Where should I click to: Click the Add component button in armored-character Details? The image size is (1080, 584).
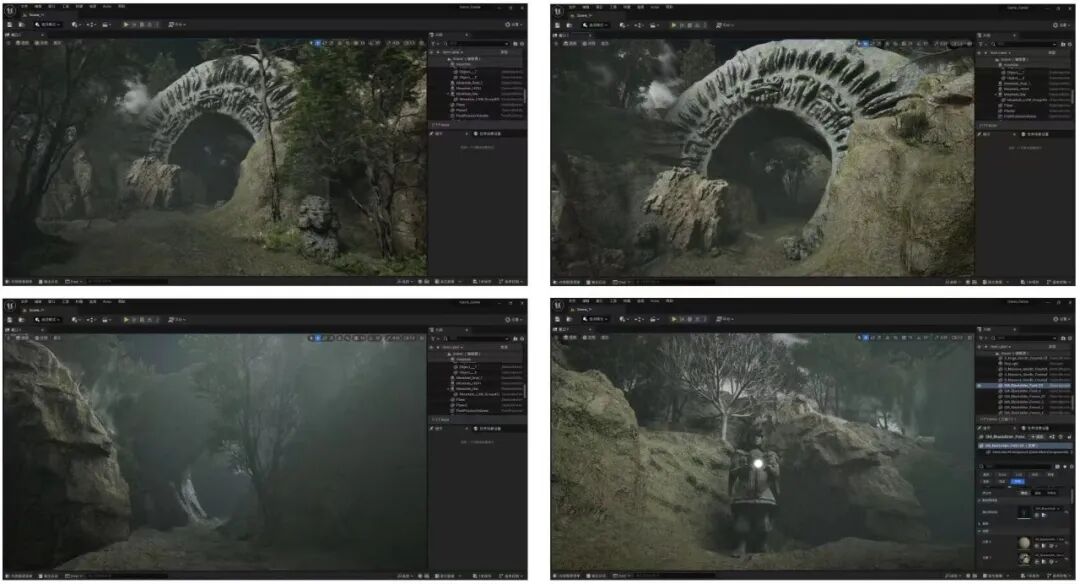[x=1037, y=437]
